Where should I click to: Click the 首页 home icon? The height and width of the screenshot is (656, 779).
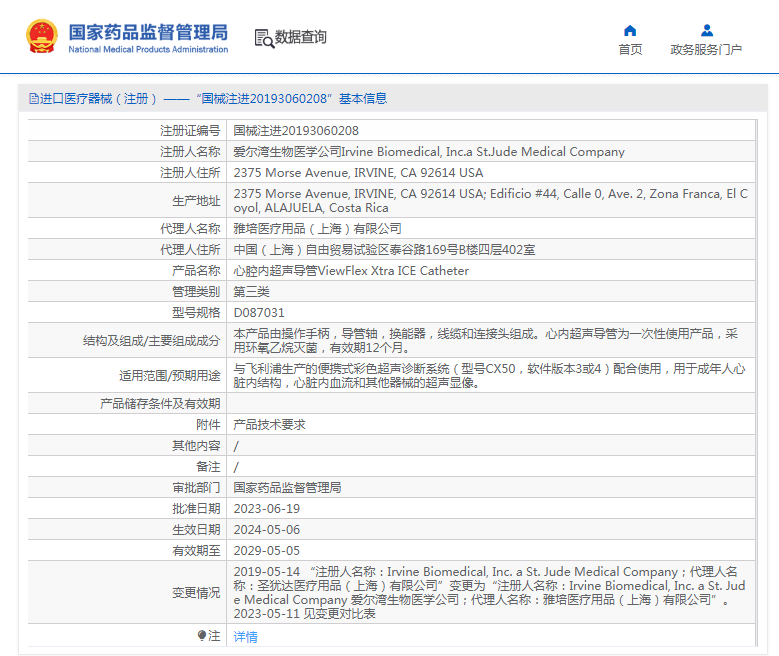tap(630, 31)
